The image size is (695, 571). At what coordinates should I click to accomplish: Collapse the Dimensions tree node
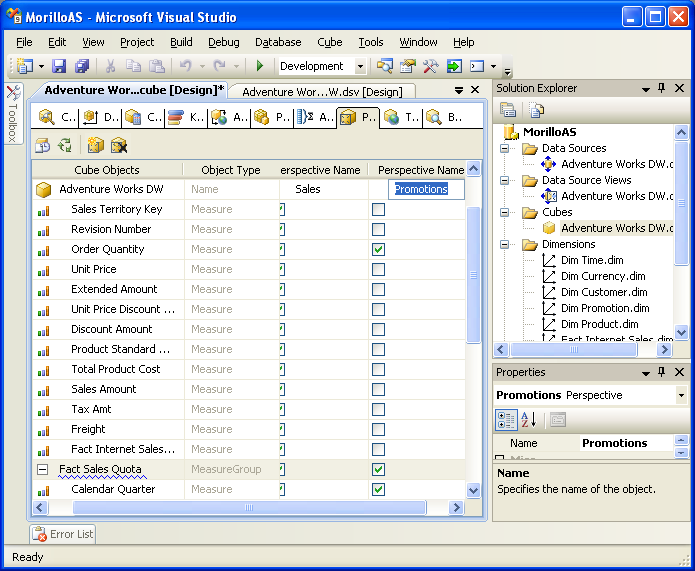(x=504, y=244)
